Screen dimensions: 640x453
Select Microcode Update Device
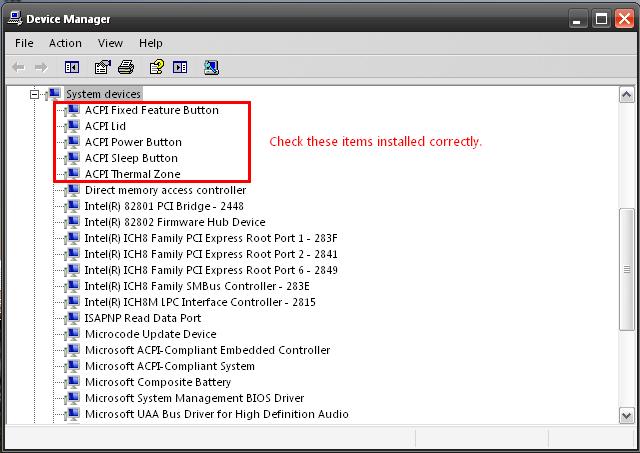[150, 334]
